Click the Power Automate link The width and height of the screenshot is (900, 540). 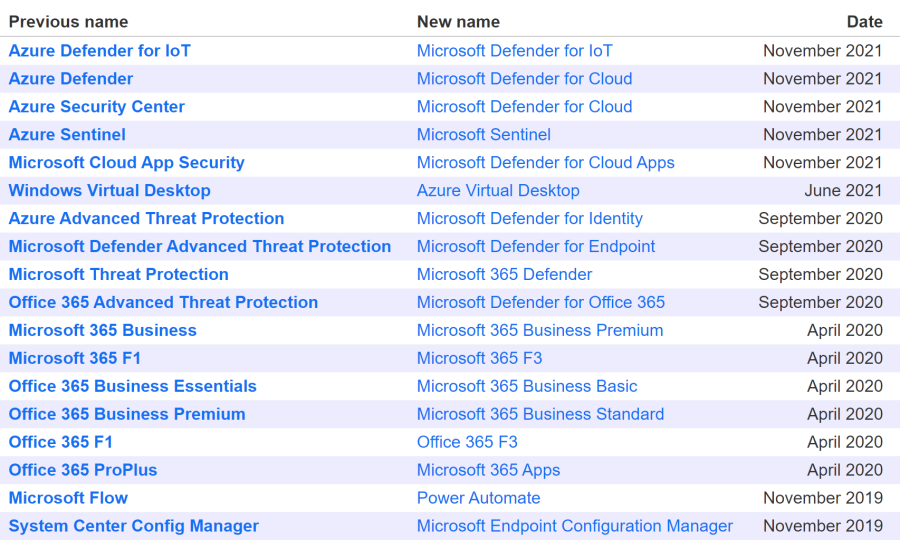point(479,498)
